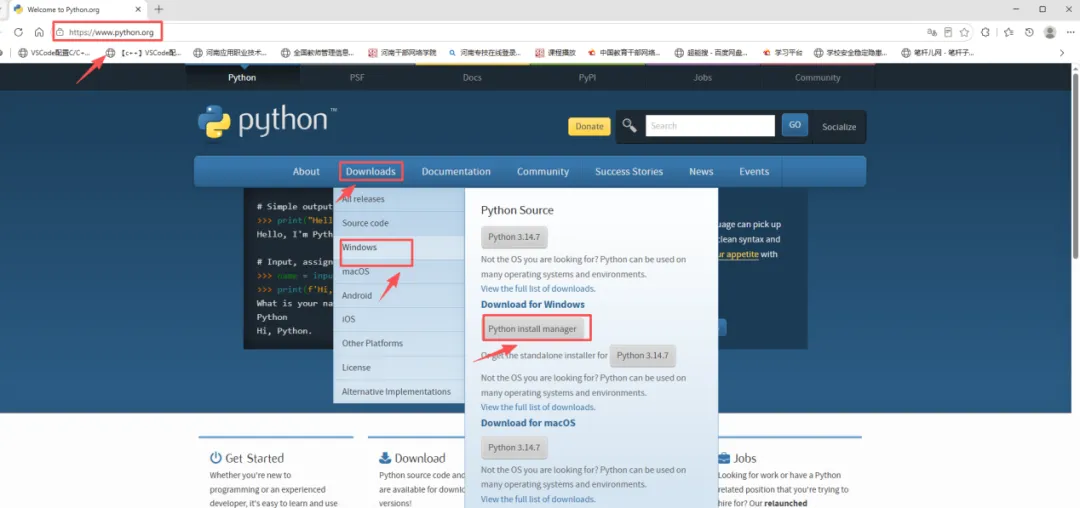Open the 笔杆儿网 bookmark
1080x508 pixels.
pyautogui.click(x=937, y=52)
